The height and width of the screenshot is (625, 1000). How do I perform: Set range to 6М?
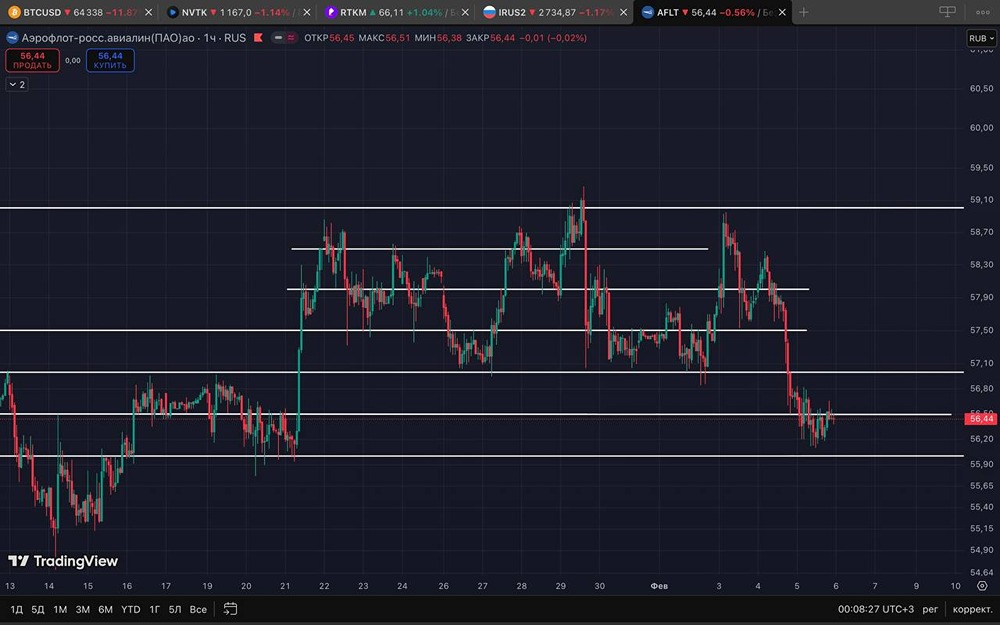[105, 609]
